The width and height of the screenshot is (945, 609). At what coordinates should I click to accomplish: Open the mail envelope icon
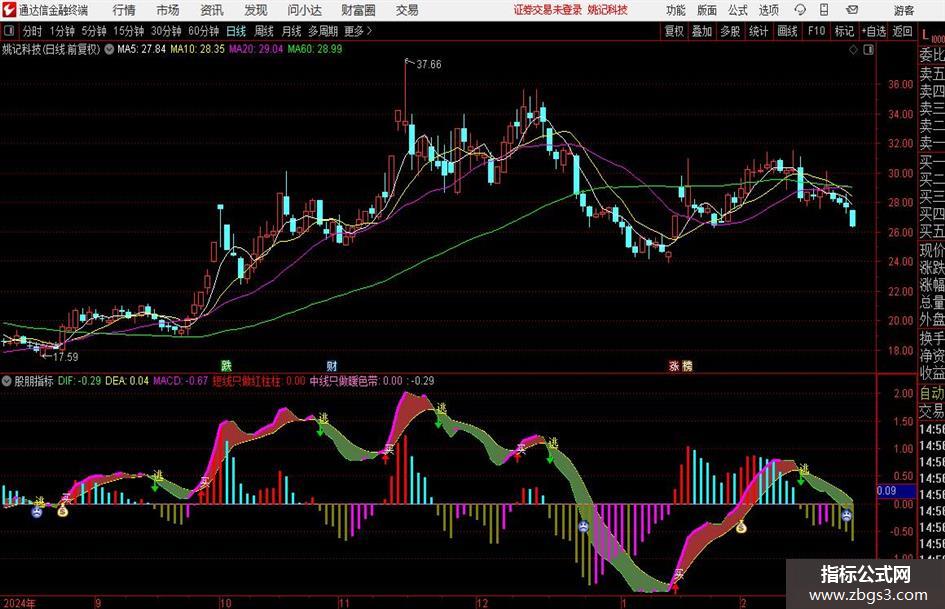[x=852, y=10]
